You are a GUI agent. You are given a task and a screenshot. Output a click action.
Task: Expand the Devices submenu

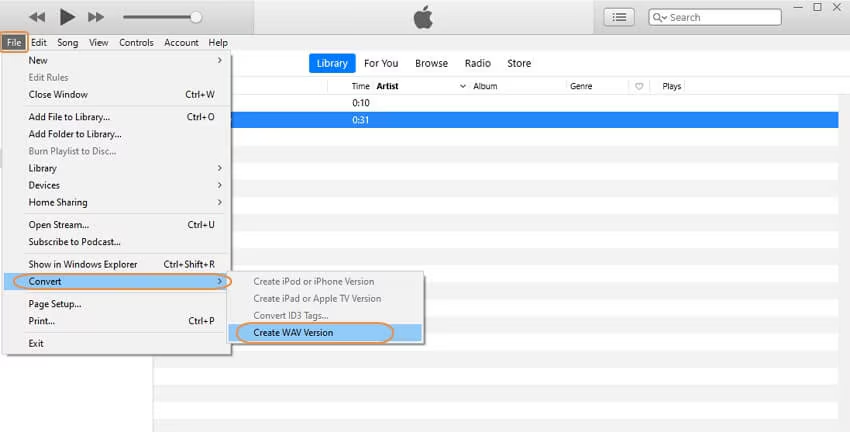pyautogui.click(x=117, y=185)
